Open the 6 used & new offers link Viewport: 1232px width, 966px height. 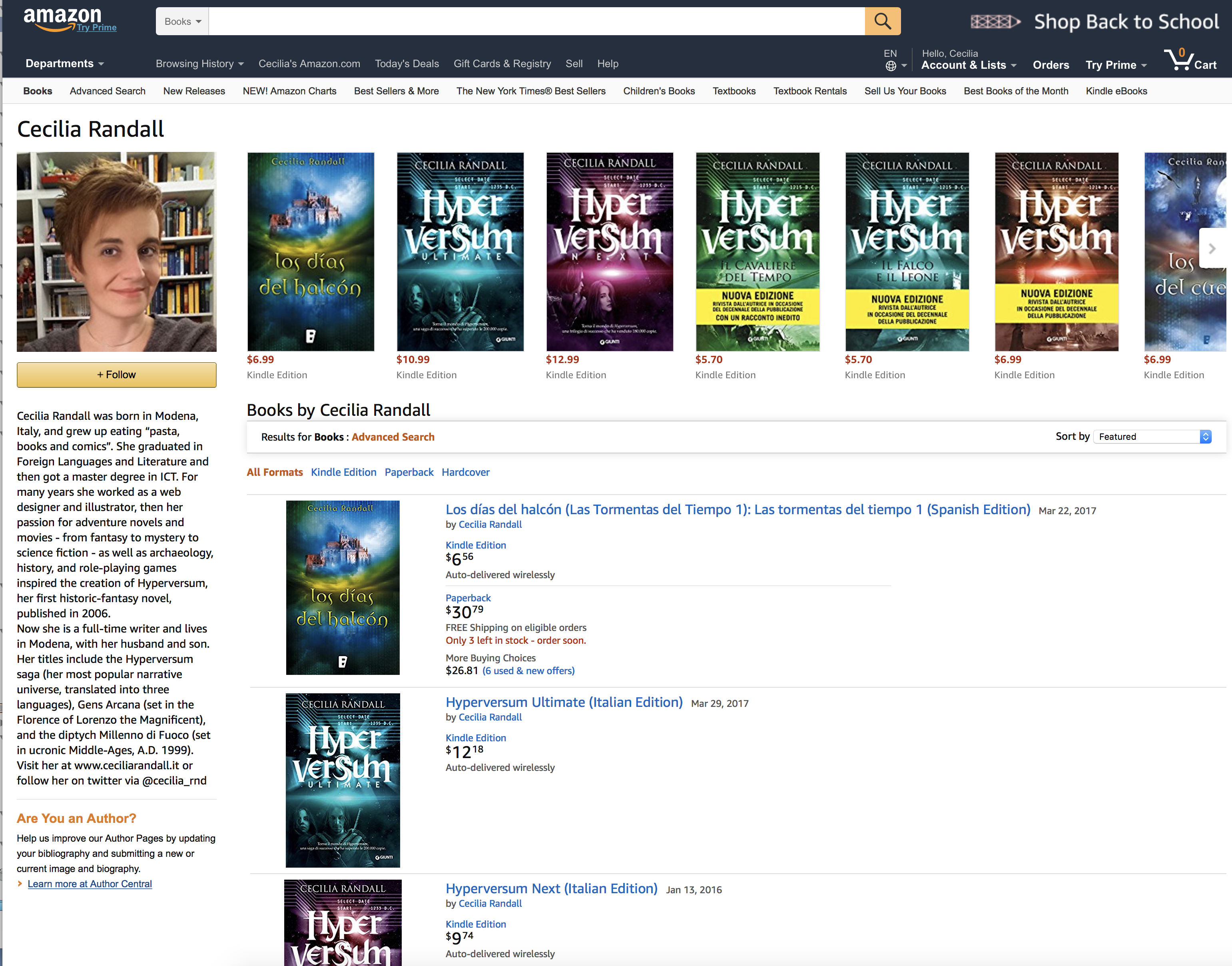click(528, 671)
